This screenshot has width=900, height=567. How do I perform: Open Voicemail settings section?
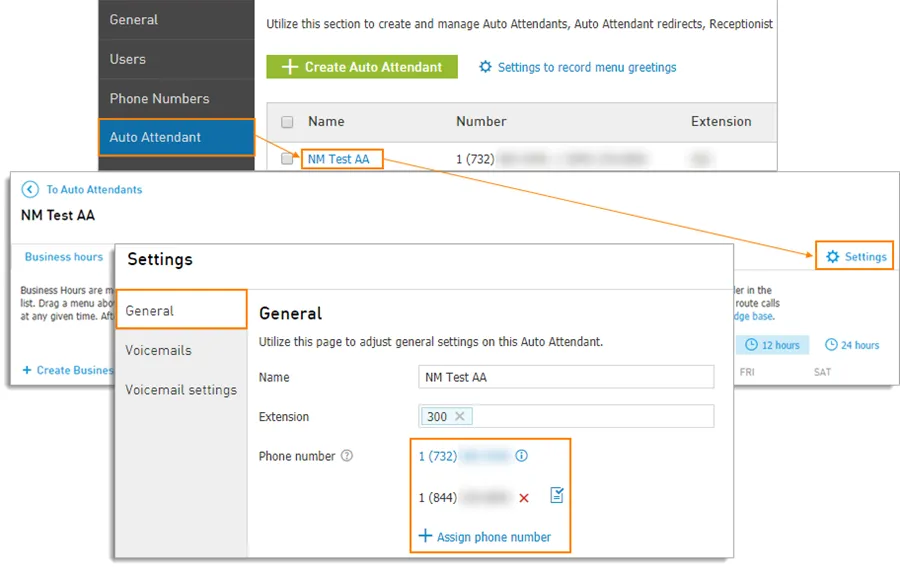181,390
